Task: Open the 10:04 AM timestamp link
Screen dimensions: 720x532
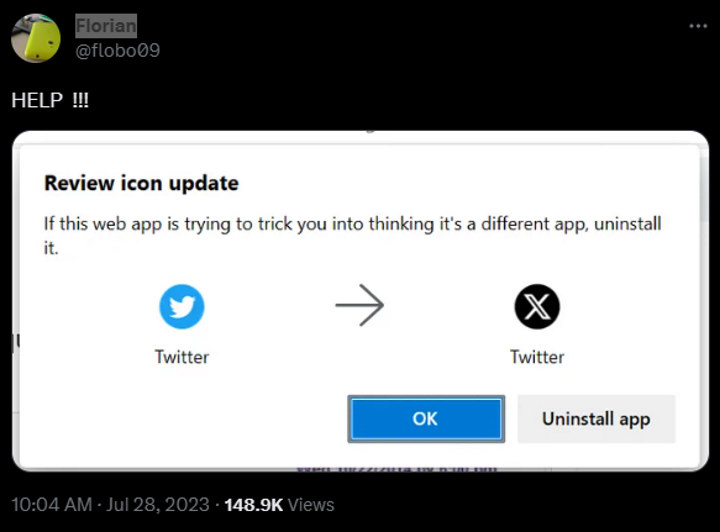Action: tap(50, 505)
